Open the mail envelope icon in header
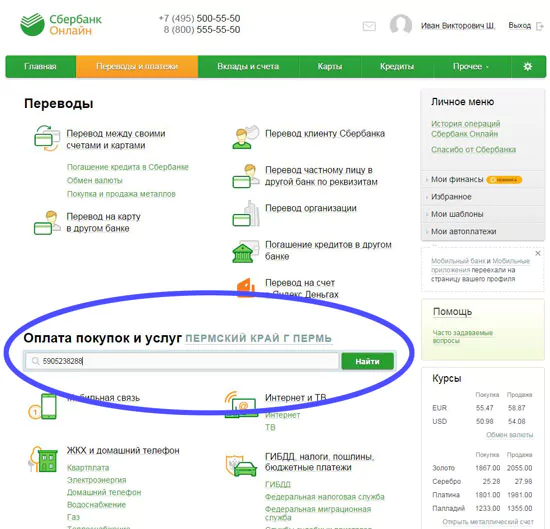Viewport: 550px width, 529px height. coord(369,26)
